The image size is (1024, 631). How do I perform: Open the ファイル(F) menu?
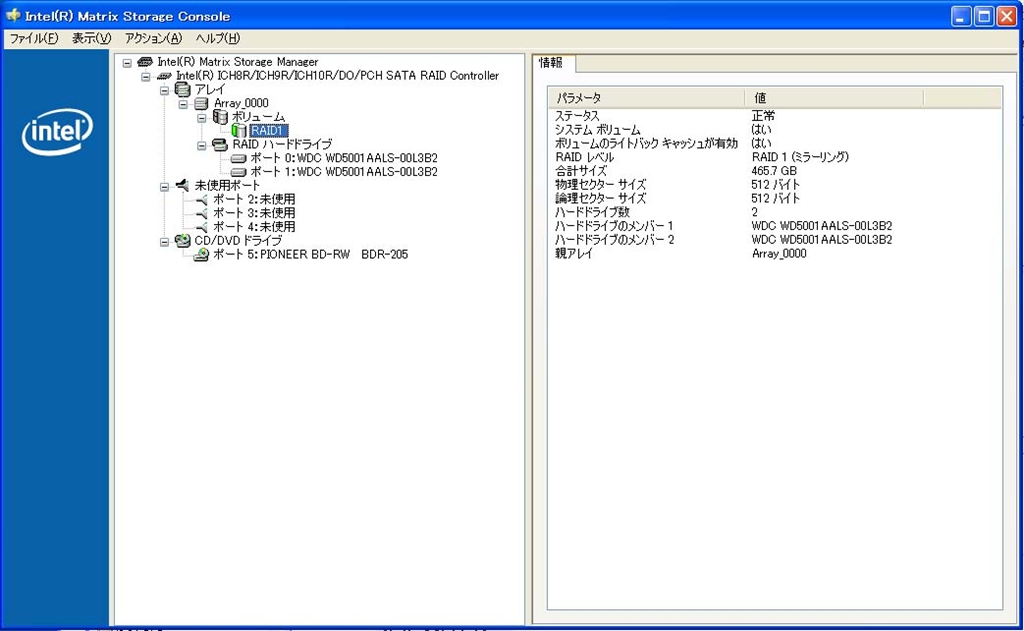click(x=34, y=39)
